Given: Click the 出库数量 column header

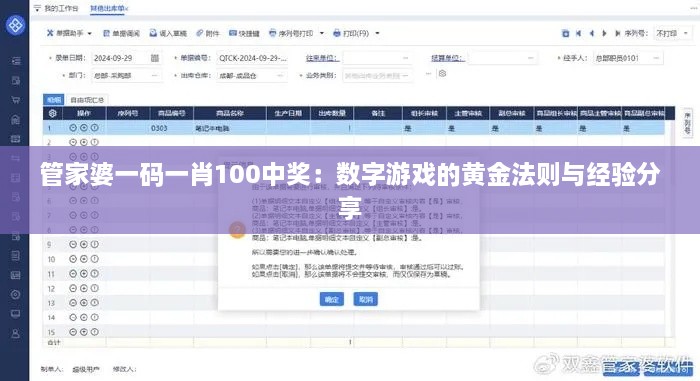Looking at the screenshot, I should click(x=332, y=113).
